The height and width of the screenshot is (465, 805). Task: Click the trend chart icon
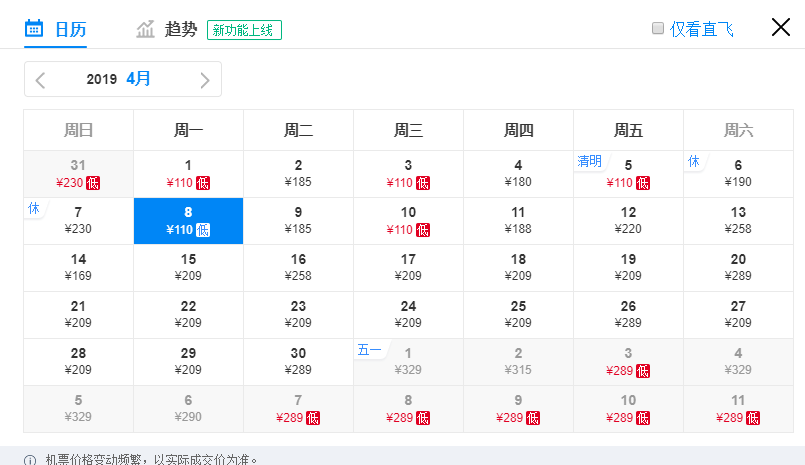145,29
